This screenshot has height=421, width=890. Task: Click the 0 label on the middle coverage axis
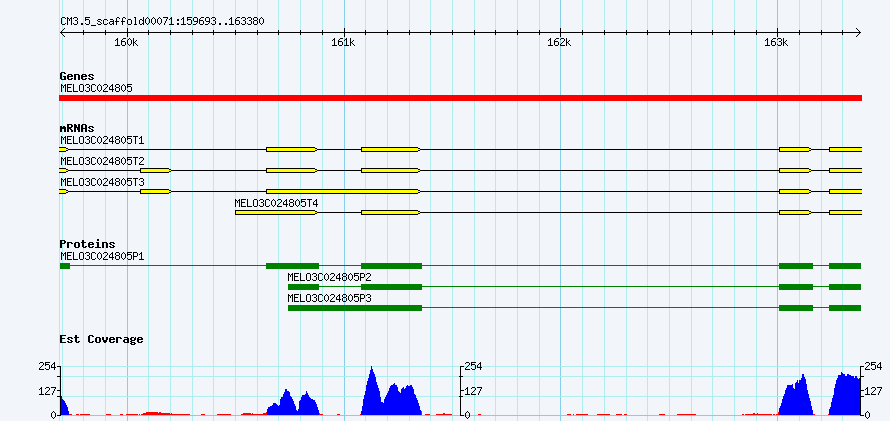(468, 415)
